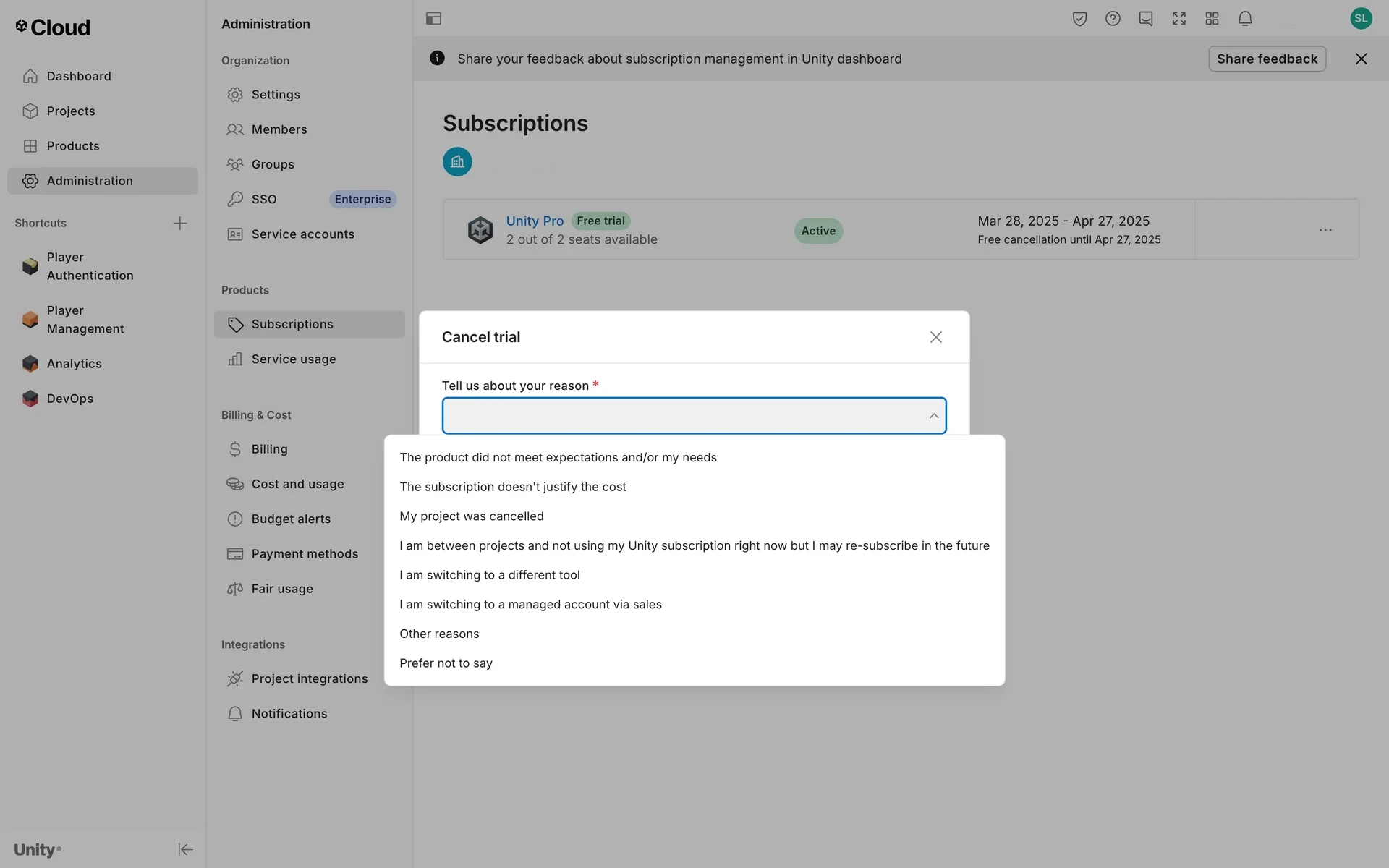Viewport: 1389px width, 868px height.
Task: Open Unity Pro row more options
Action: 1325,230
